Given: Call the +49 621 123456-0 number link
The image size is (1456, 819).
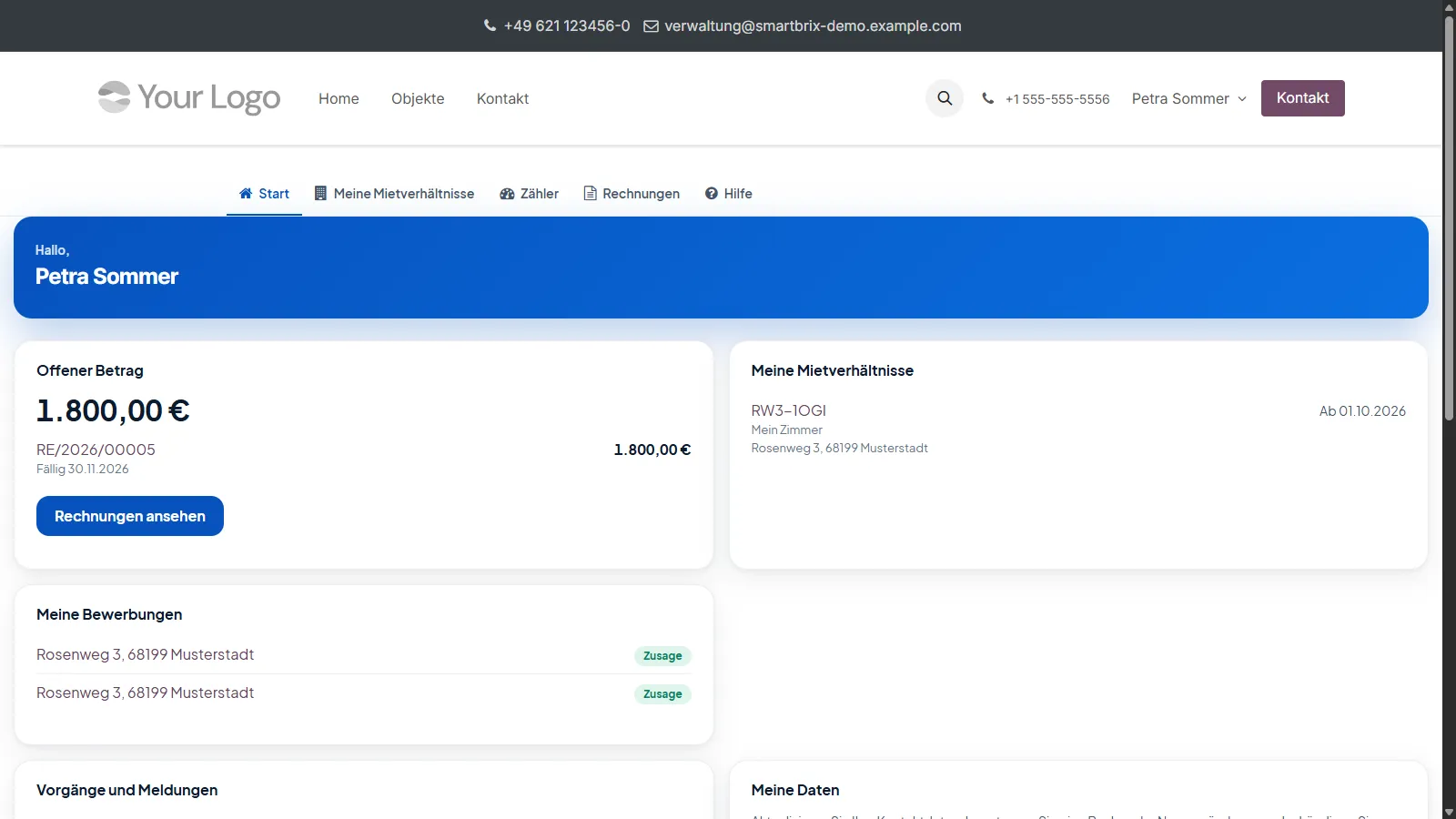Looking at the screenshot, I should click(567, 25).
